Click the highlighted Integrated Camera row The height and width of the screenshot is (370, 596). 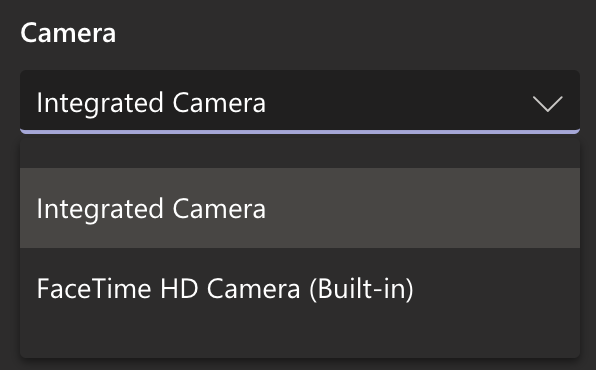point(300,208)
